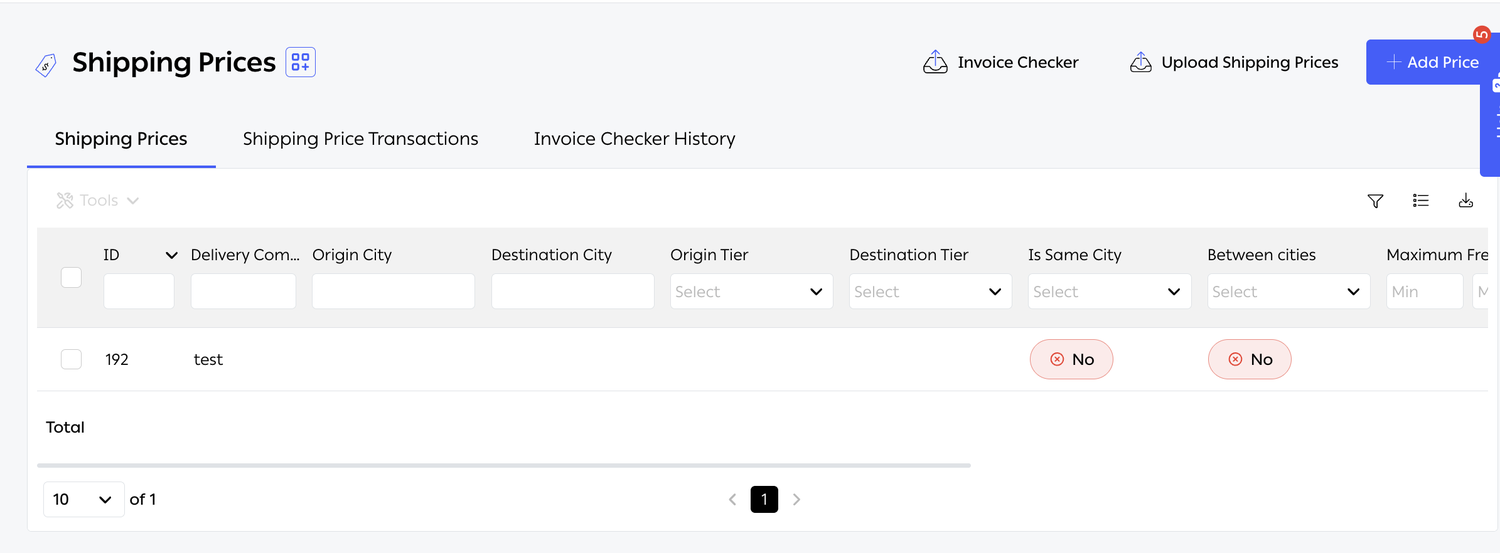Image resolution: width=1500 pixels, height=553 pixels.
Task: Open the ID column sort chevron
Action: 171,256
